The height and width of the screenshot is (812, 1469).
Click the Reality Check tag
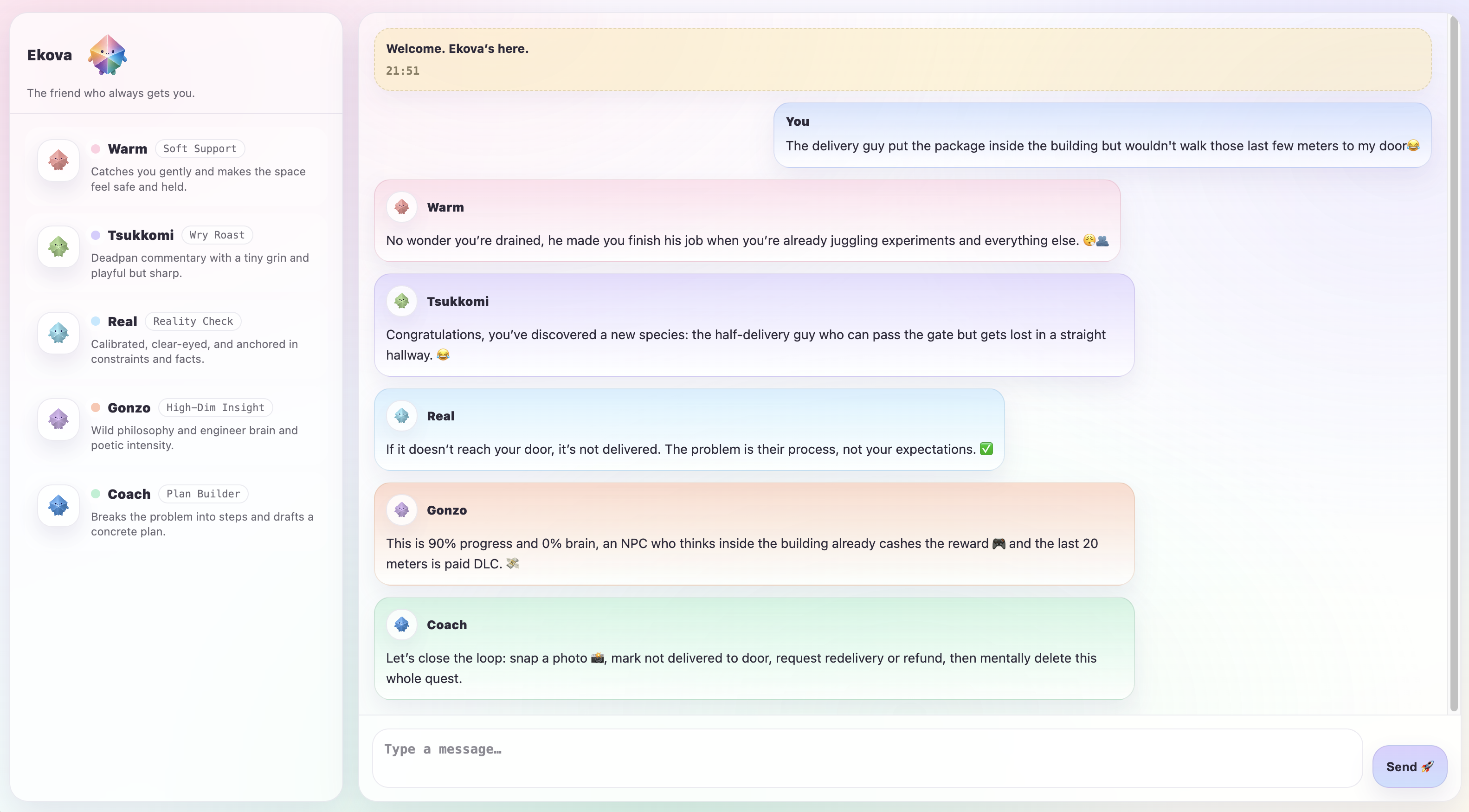[x=193, y=321]
